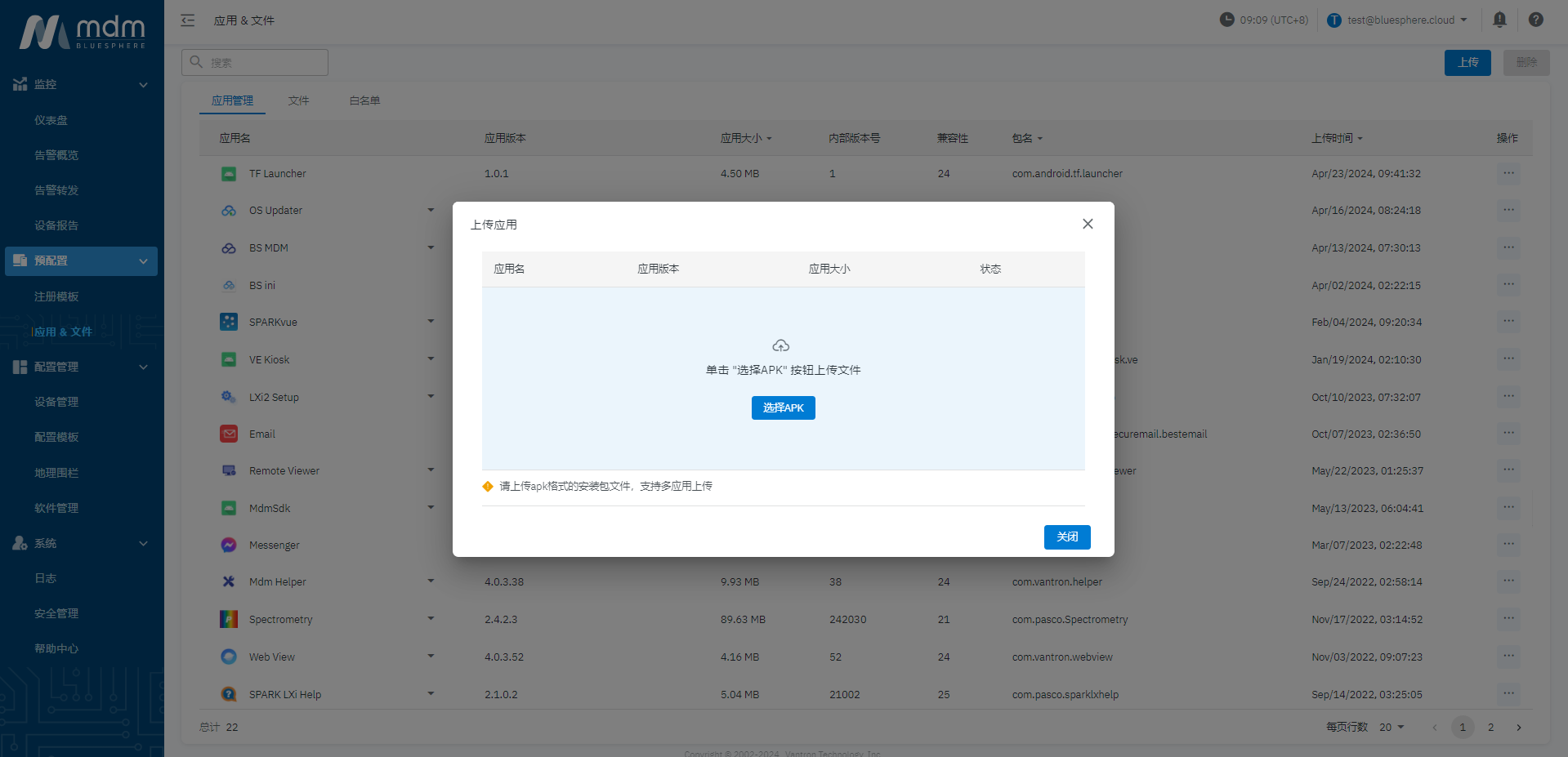Click the 选择APK button
This screenshot has width=1568, height=757.
pos(783,407)
